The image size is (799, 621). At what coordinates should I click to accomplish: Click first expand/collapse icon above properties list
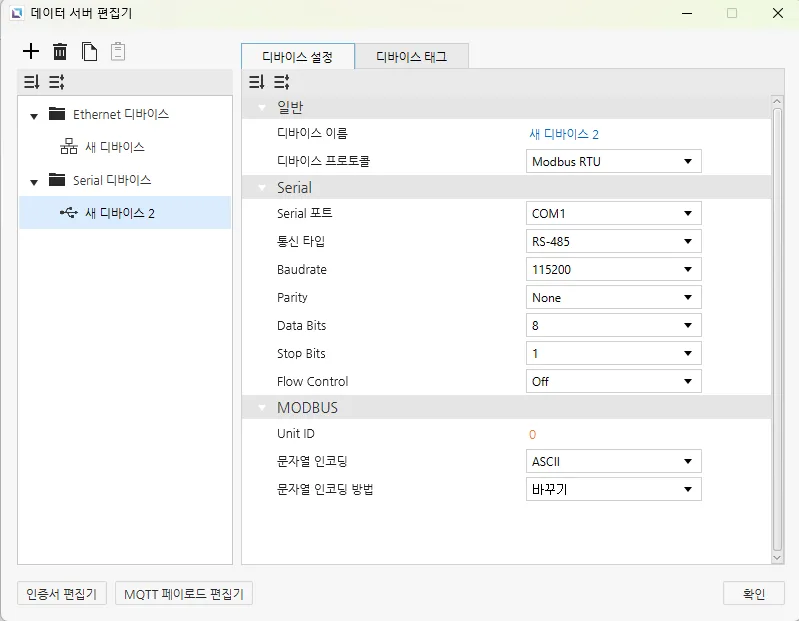(256, 82)
